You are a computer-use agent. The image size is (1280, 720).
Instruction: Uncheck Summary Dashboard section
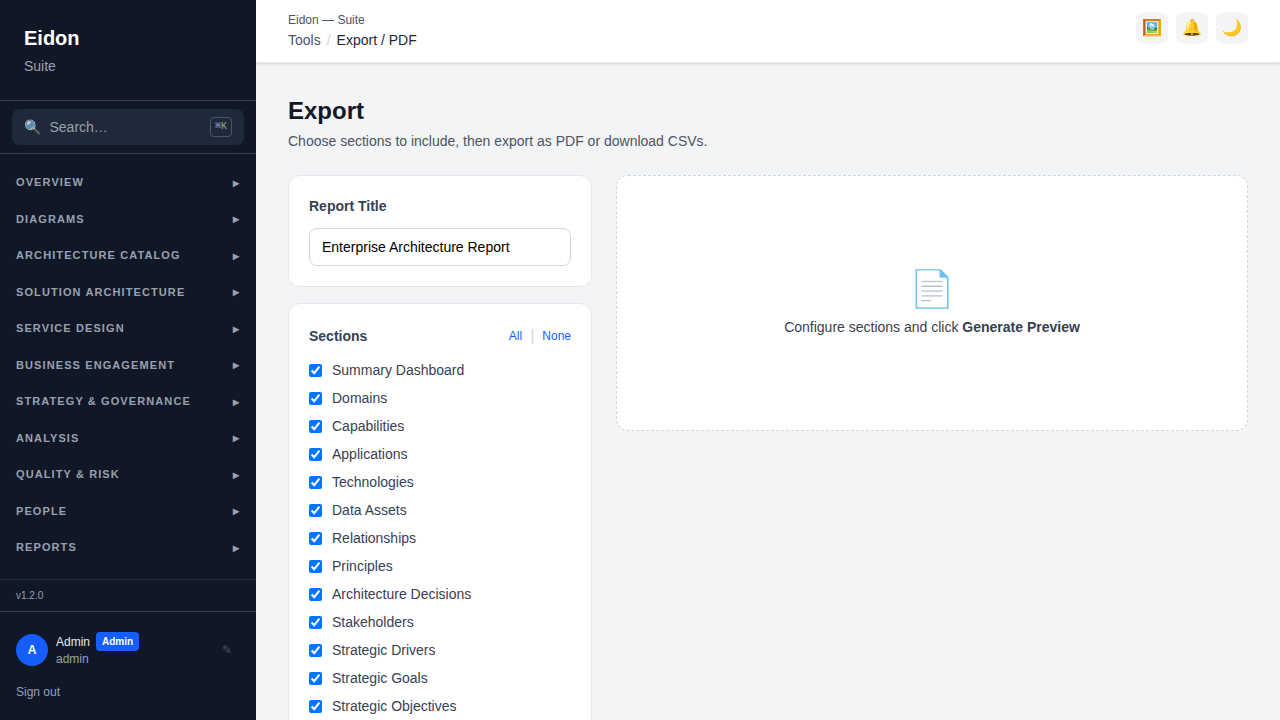[x=316, y=370]
